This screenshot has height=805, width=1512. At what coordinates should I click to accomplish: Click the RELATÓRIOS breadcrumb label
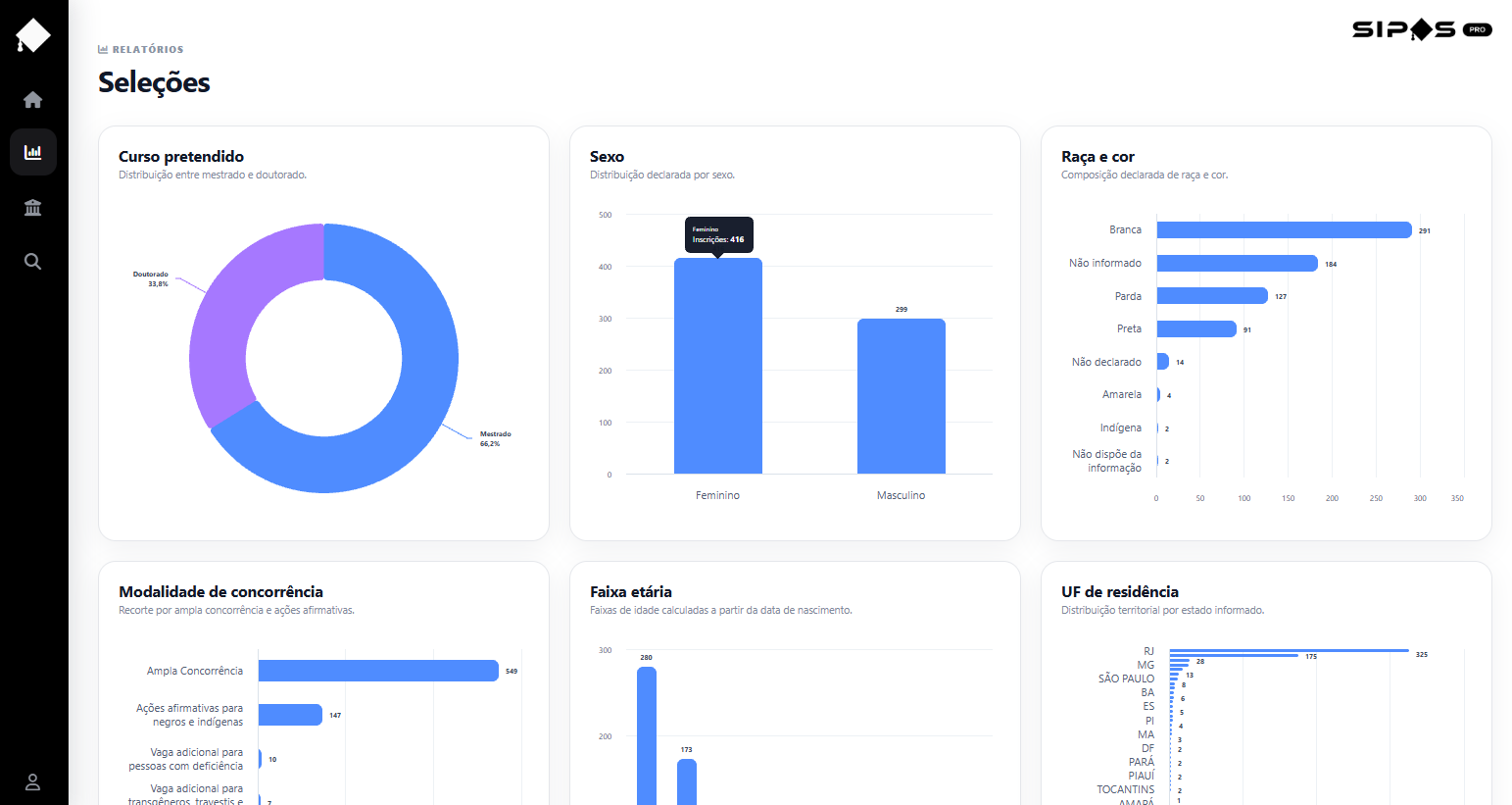coord(141,49)
